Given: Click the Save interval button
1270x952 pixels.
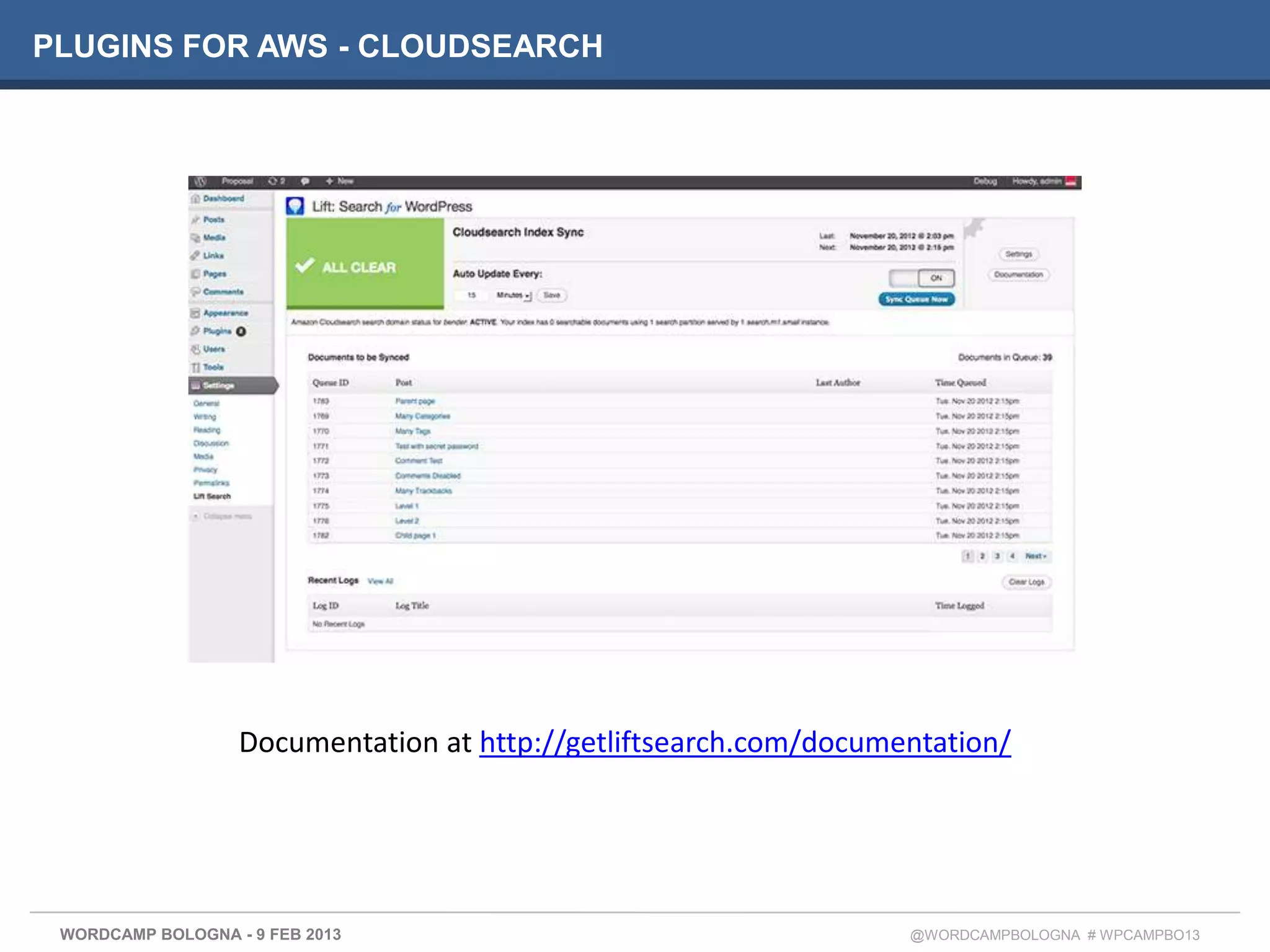Looking at the screenshot, I should [552, 296].
